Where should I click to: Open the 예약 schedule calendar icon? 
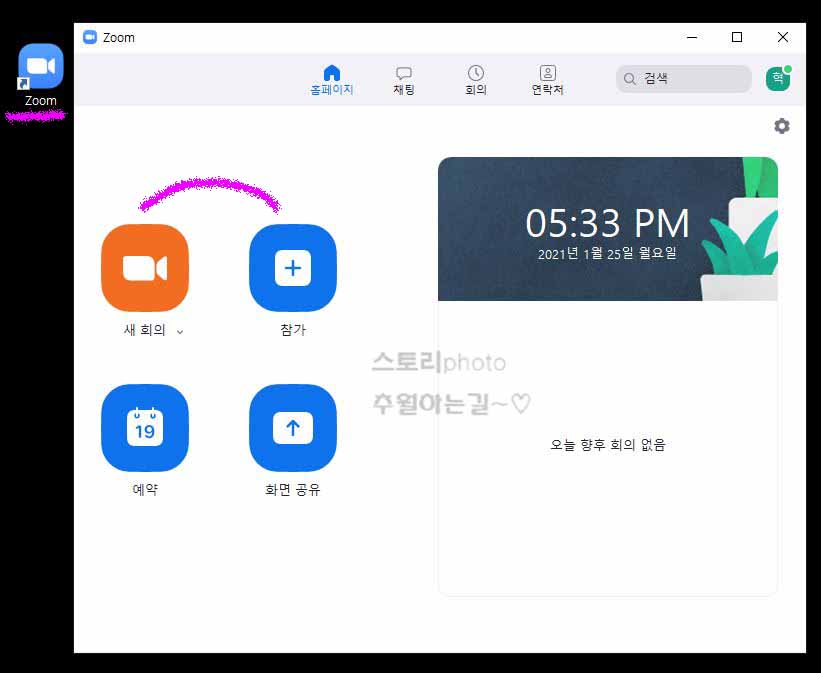(145, 428)
